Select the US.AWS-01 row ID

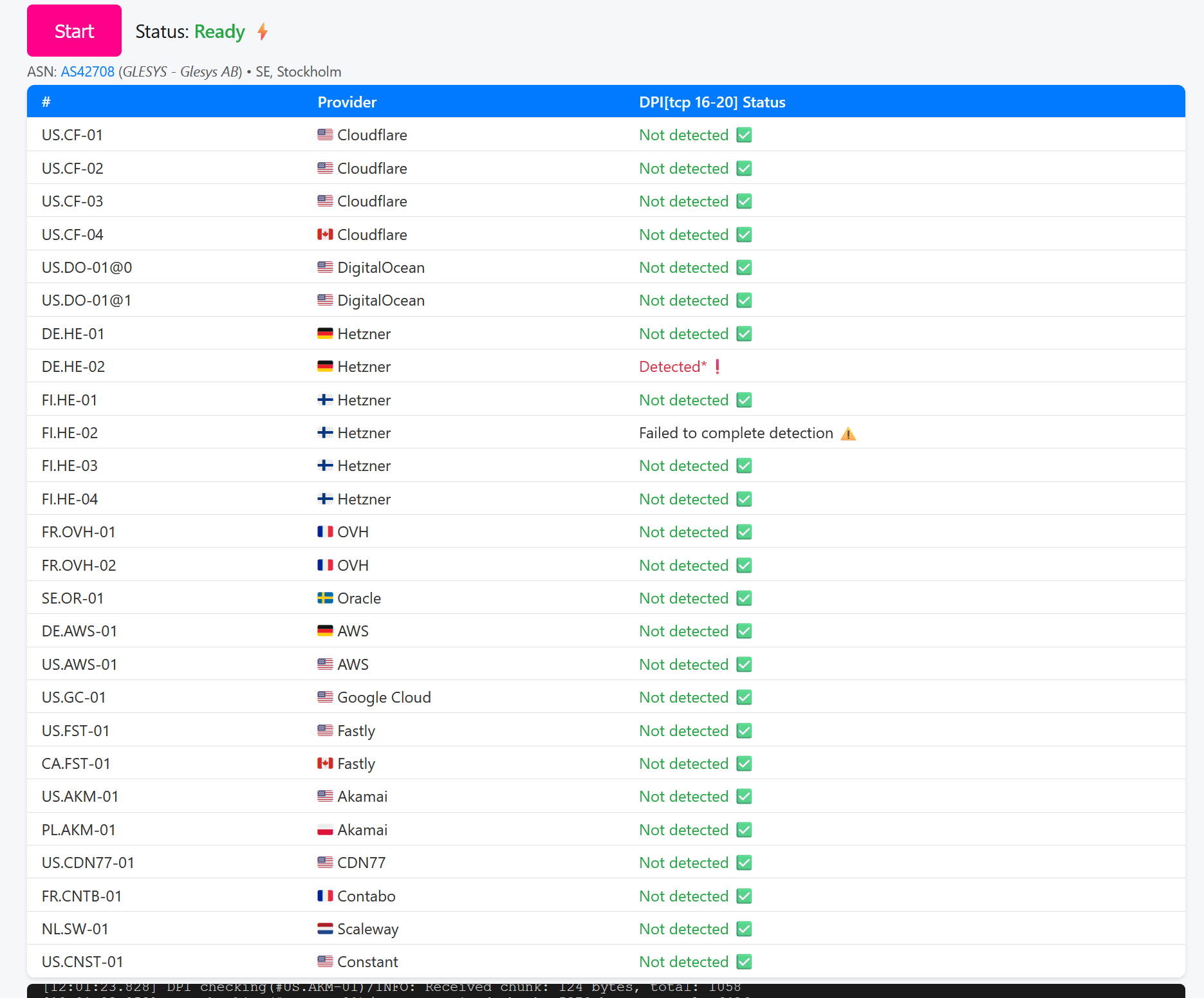[80, 664]
